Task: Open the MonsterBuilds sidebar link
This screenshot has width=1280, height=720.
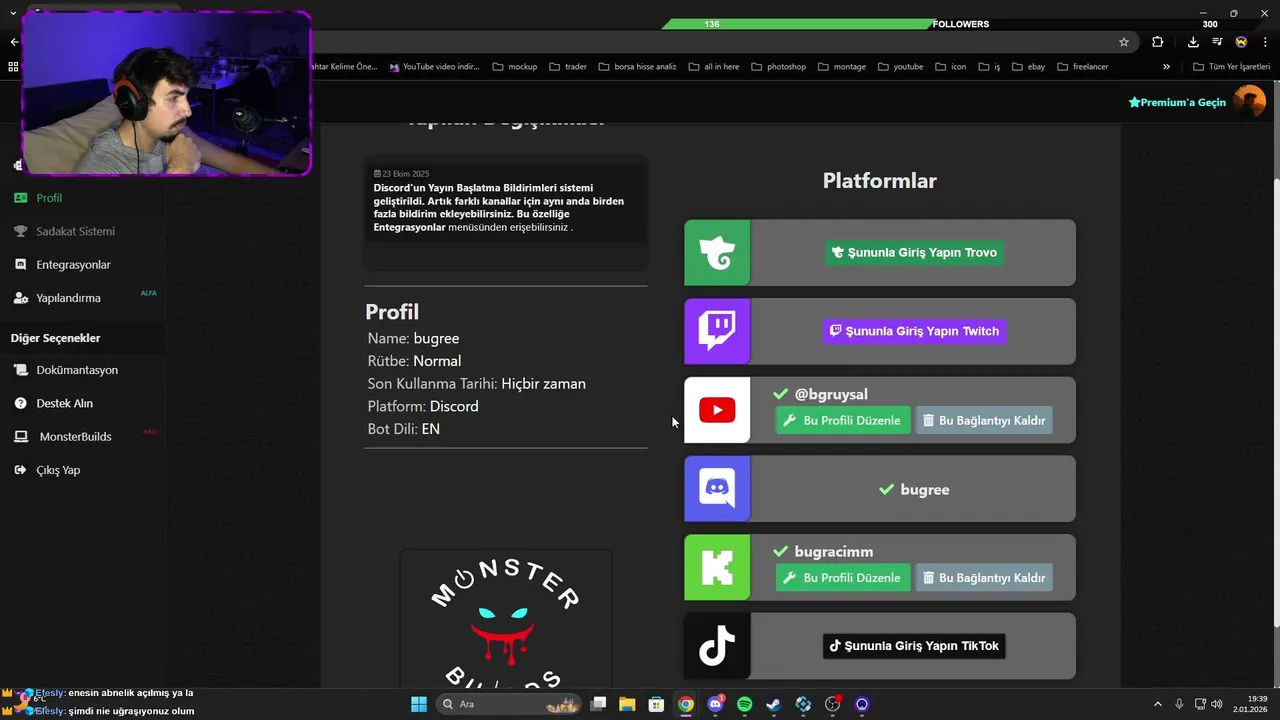Action: [75, 437]
